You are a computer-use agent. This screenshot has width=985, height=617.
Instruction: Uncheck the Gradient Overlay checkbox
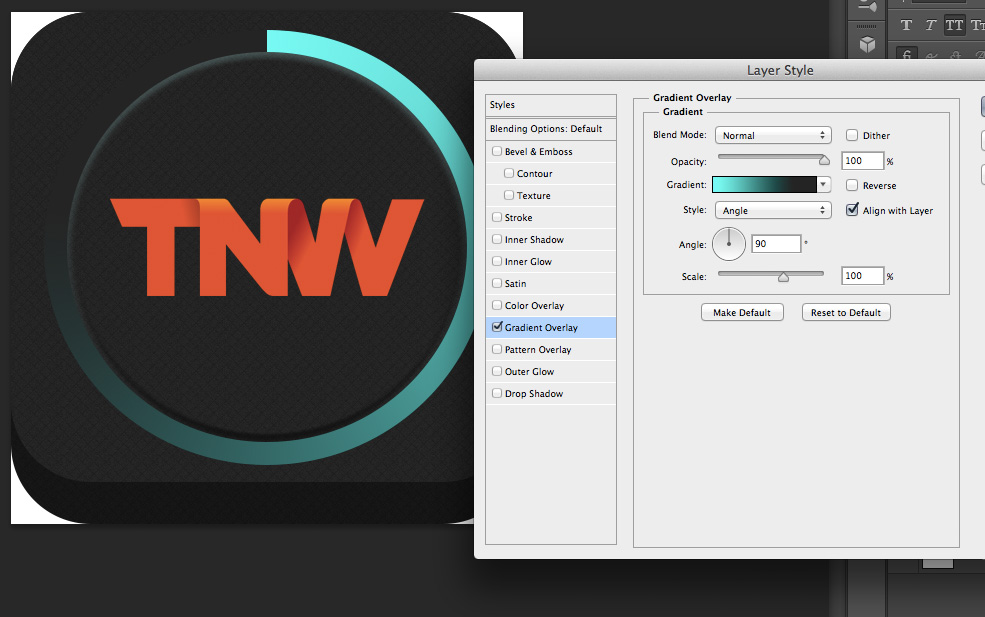(497, 327)
